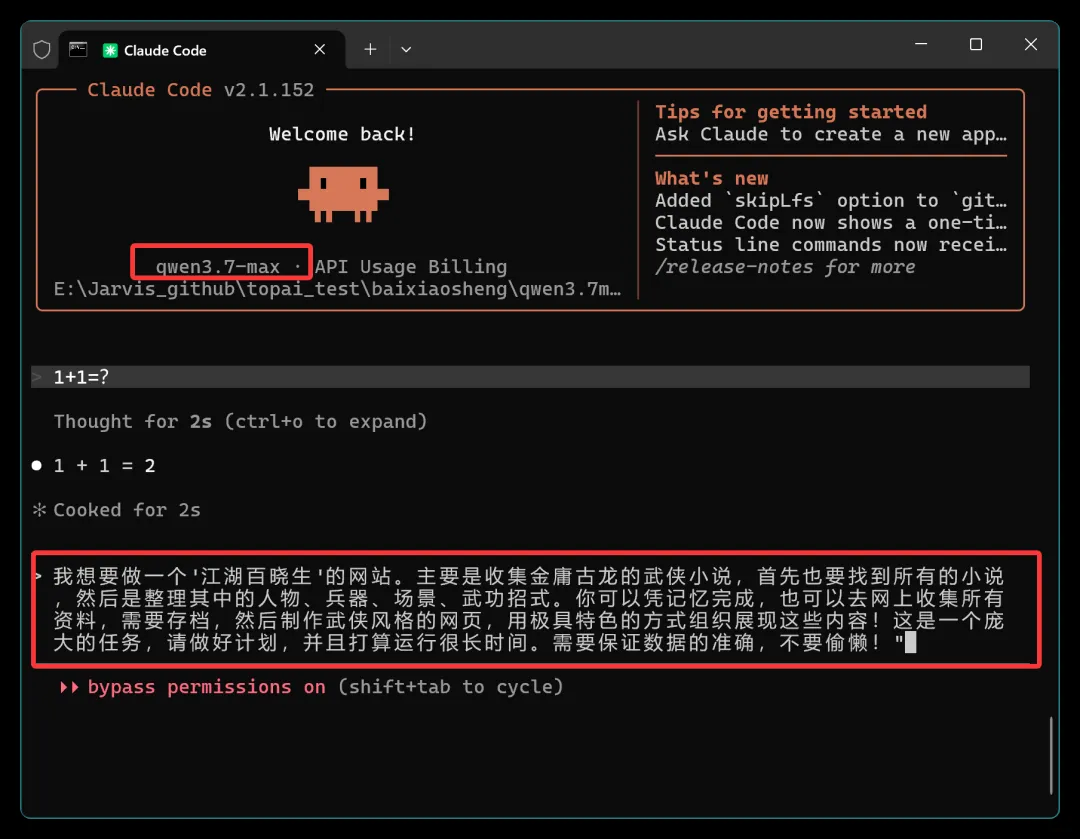The height and width of the screenshot is (839, 1080).
Task: Click the Claude Code v2.1.152 title text
Action: (200, 90)
